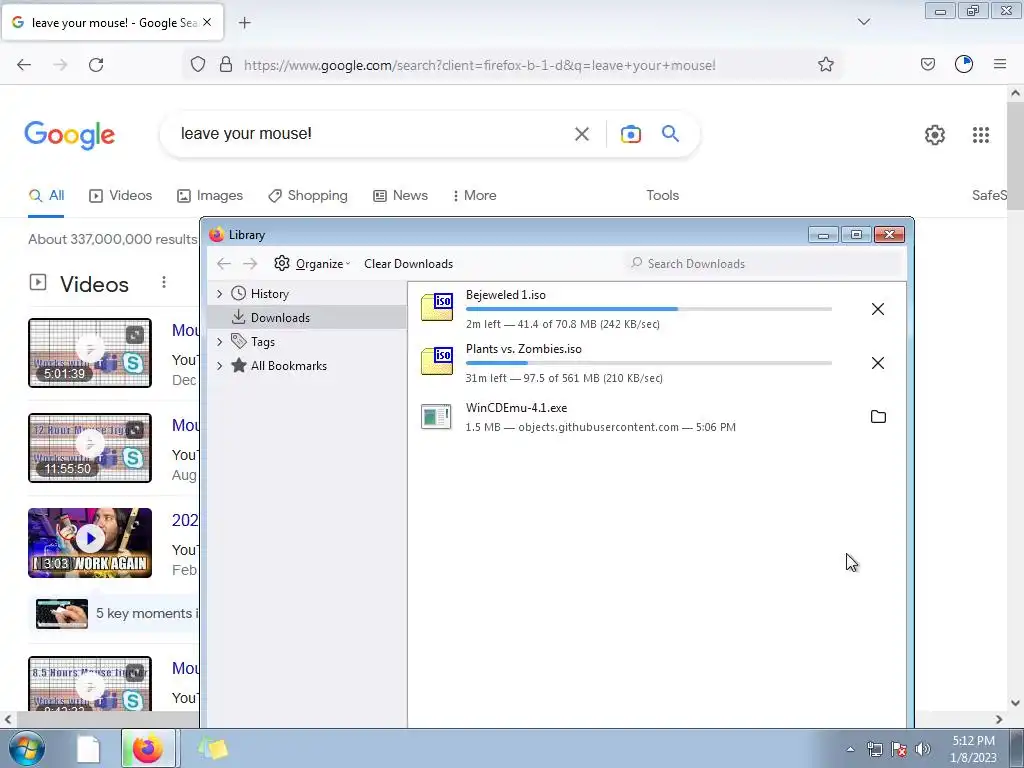Open containing folder for WinCDEmu-4.1.exe
This screenshot has width=1024, height=768.
pos(878,417)
